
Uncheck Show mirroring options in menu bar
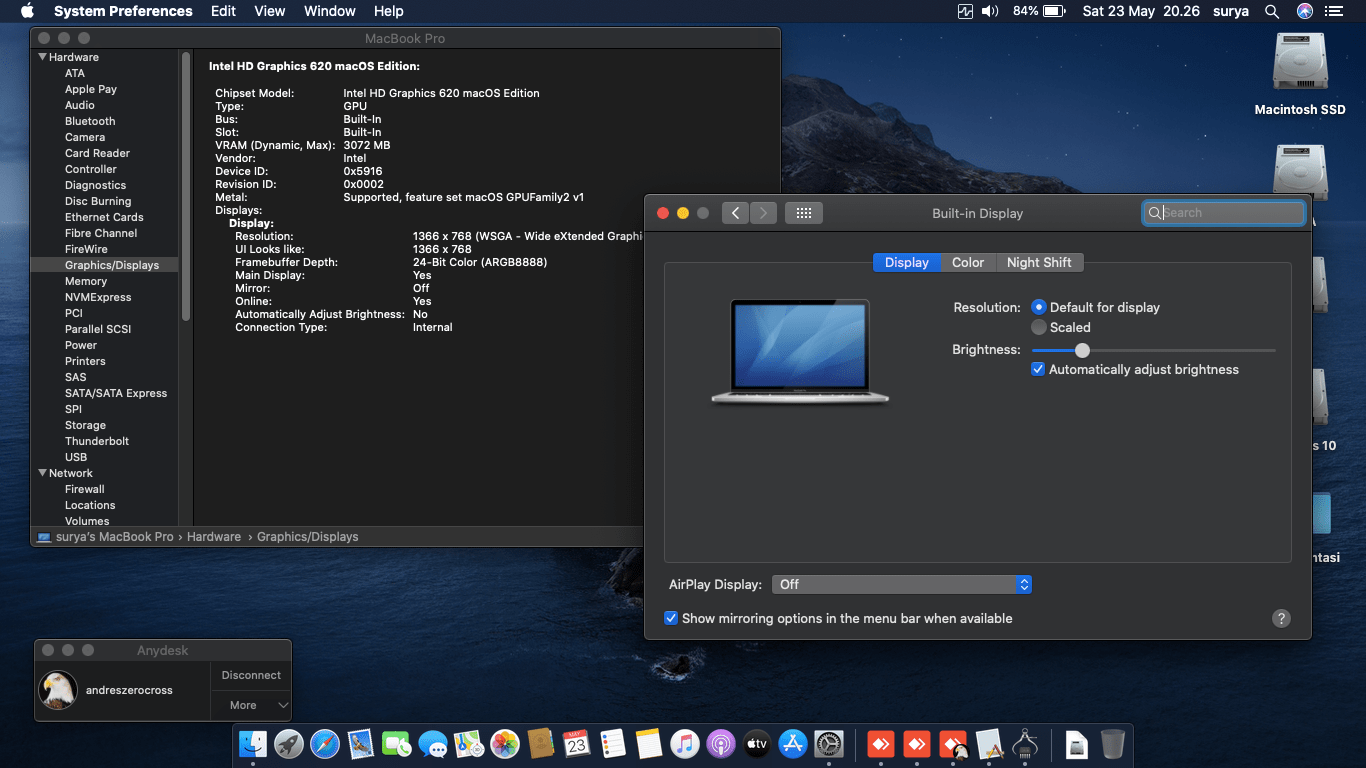coord(671,619)
